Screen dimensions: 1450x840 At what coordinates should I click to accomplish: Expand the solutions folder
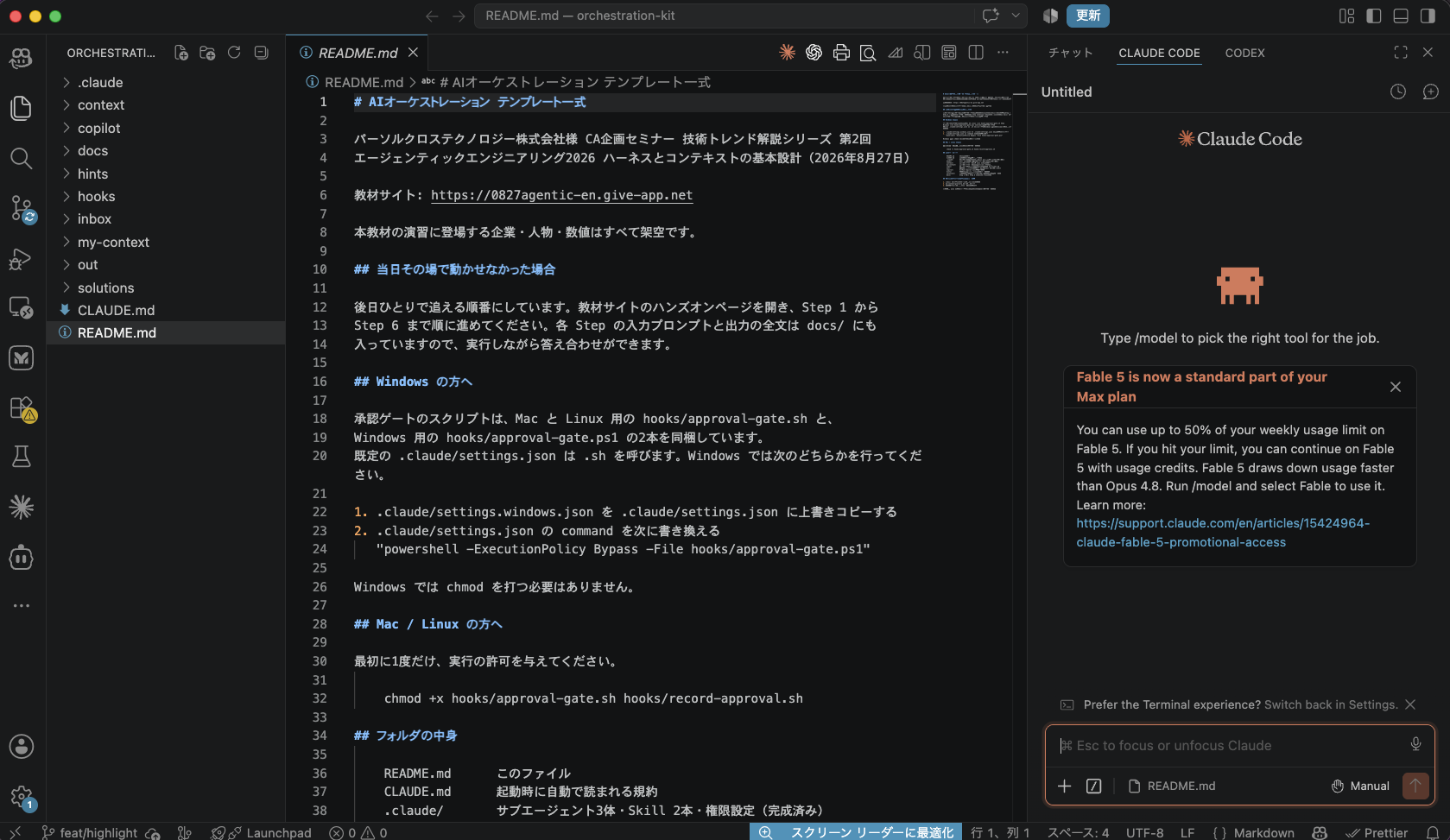pos(166,287)
